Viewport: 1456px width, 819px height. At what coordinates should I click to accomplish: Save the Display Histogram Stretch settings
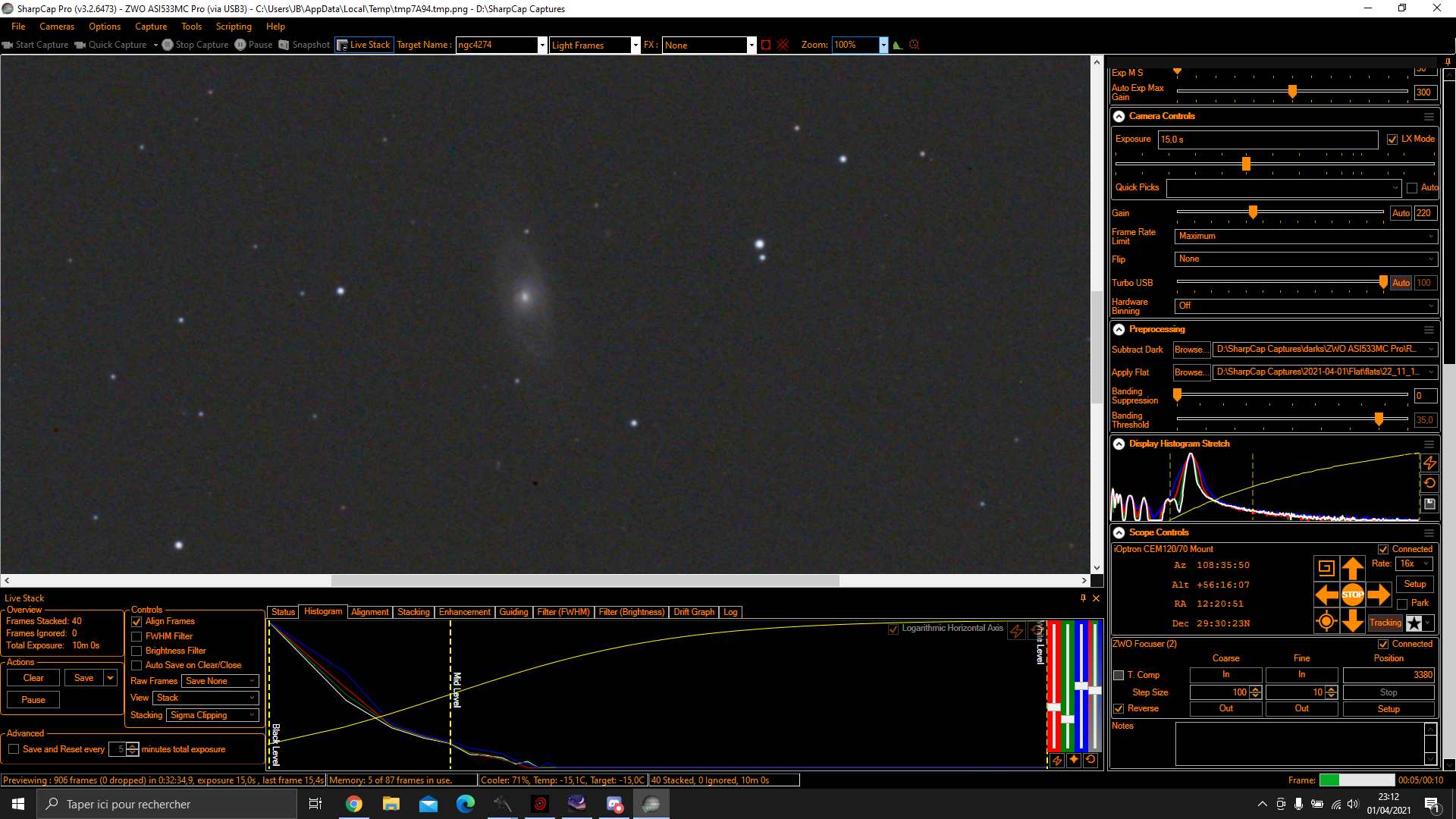(1429, 504)
